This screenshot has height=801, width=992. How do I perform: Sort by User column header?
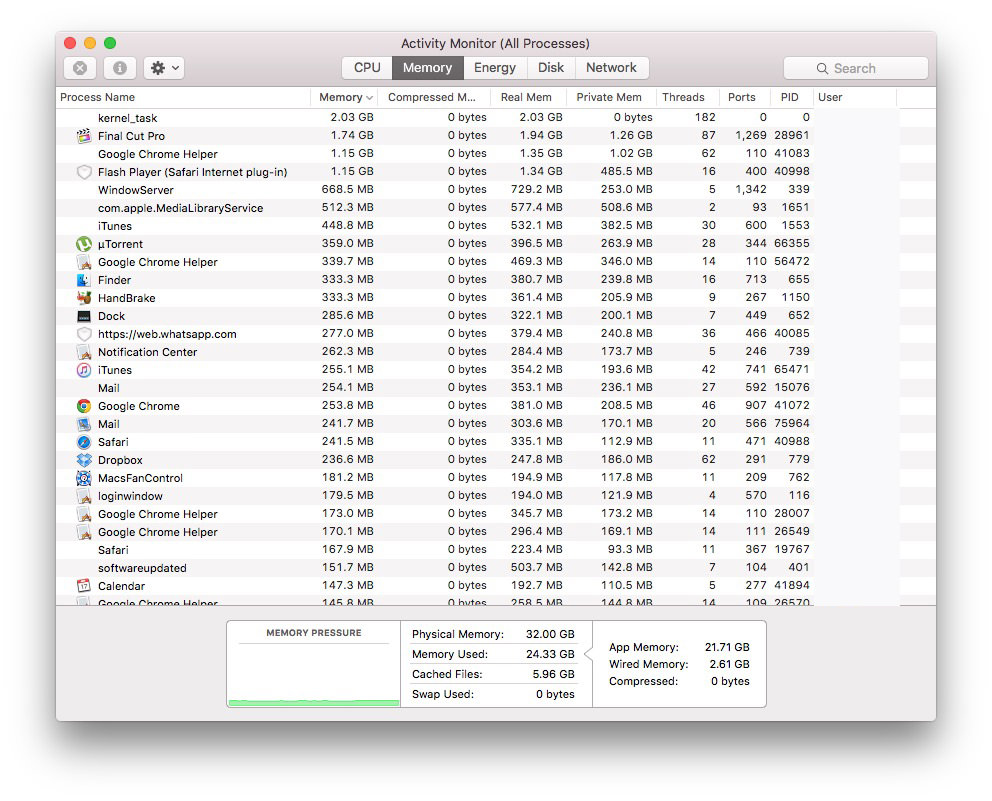854,97
